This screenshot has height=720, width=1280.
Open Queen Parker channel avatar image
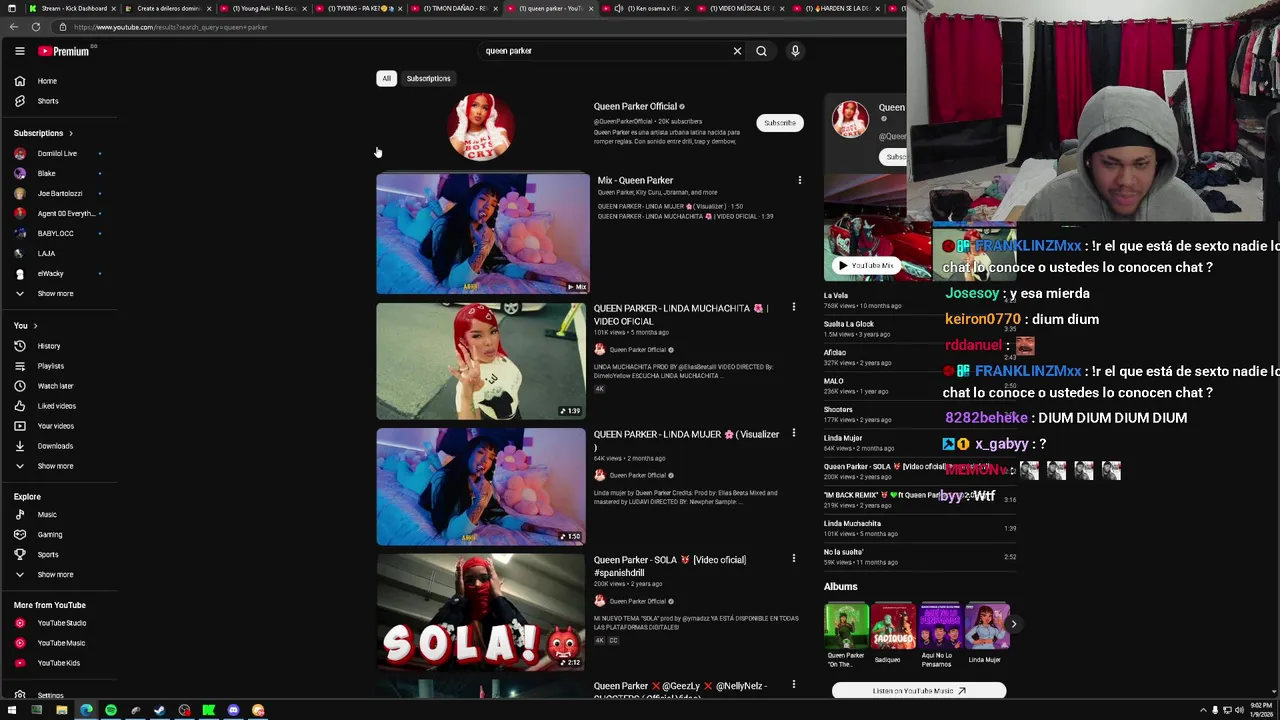[x=481, y=126]
